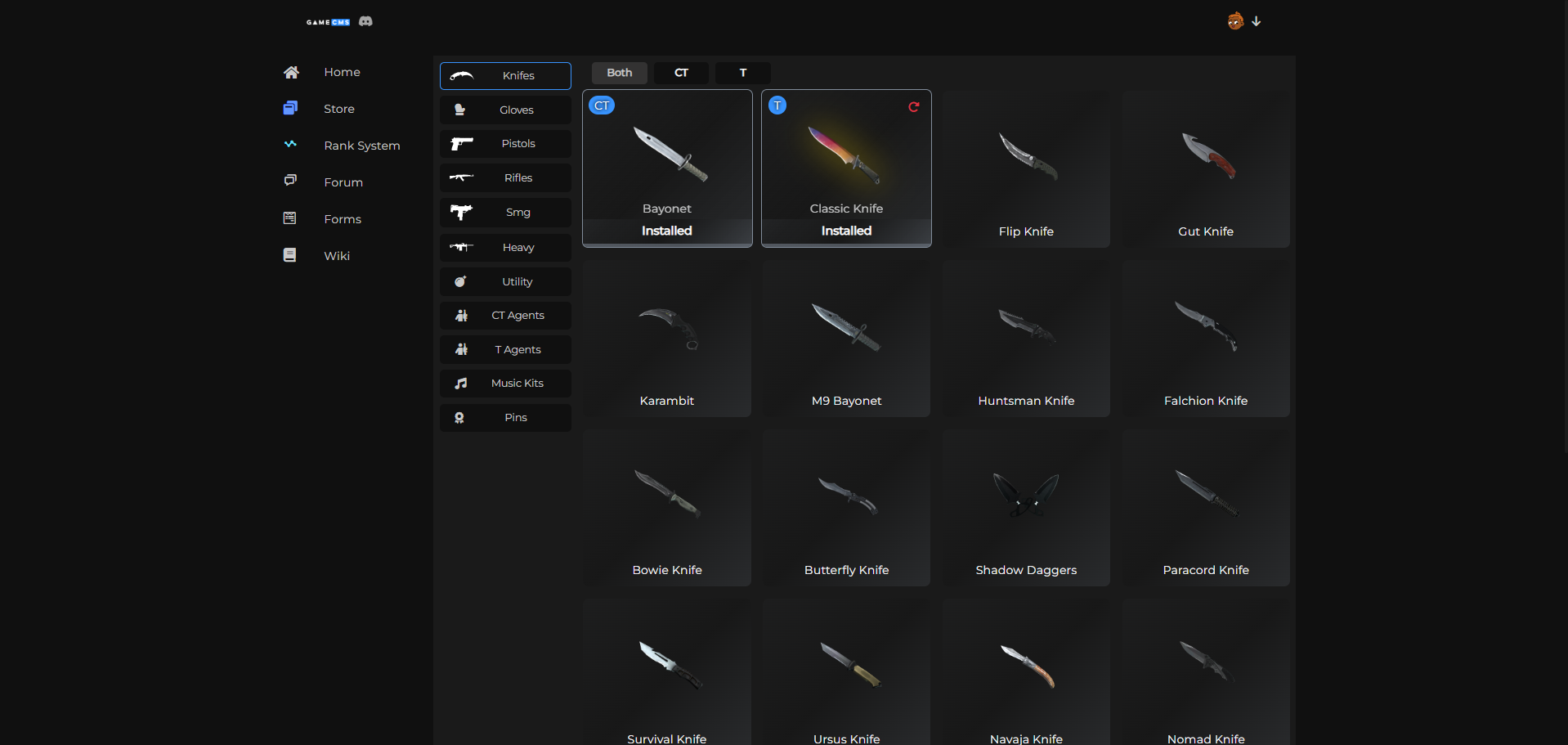Click Installed label under Bayonet
Image resolution: width=1568 pixels, height=745 pixels.
(x=667, y=231)
